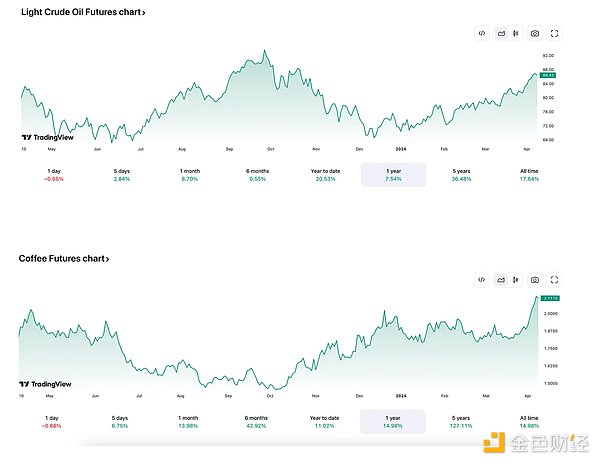The width and height of the screenshot is (600, 464).
Task: Select area style on the Coffee chart
Action: tap(500, 279)
